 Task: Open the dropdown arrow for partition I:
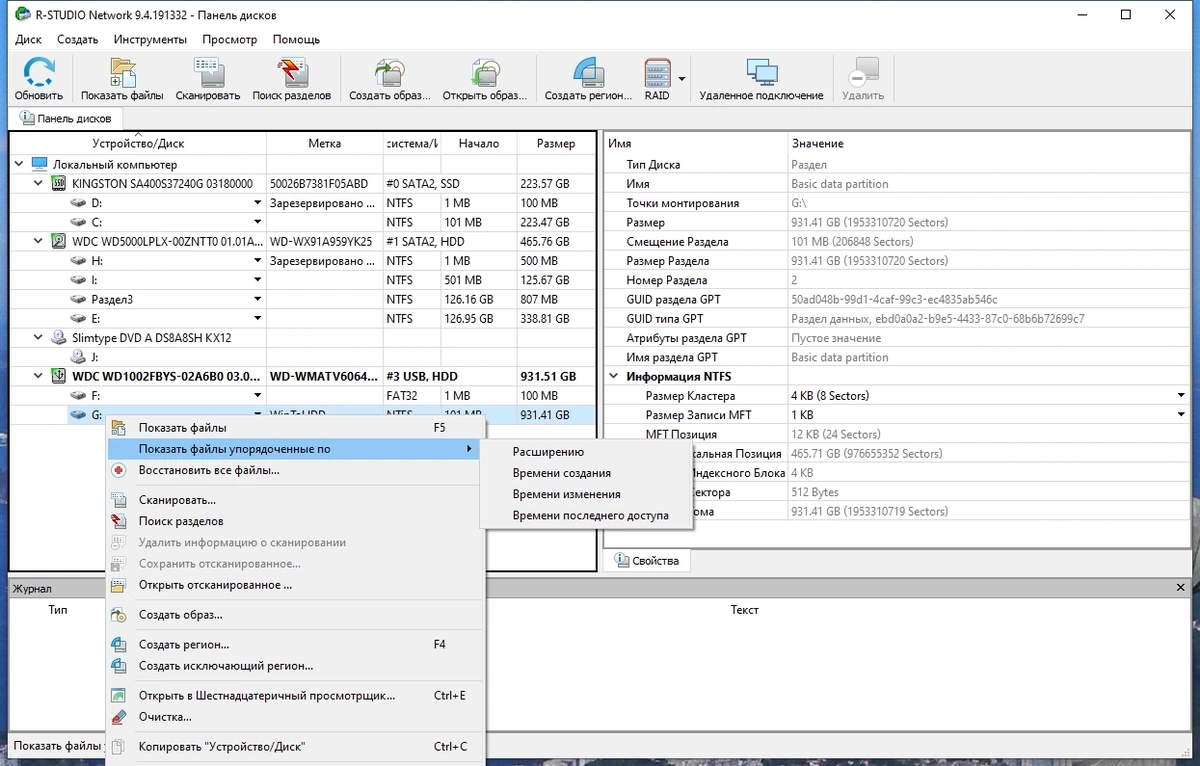(x=258, y=280)
